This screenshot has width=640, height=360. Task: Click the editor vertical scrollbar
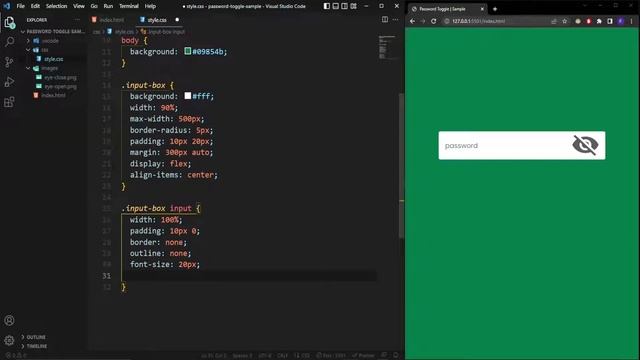click(x=401, y=165)
